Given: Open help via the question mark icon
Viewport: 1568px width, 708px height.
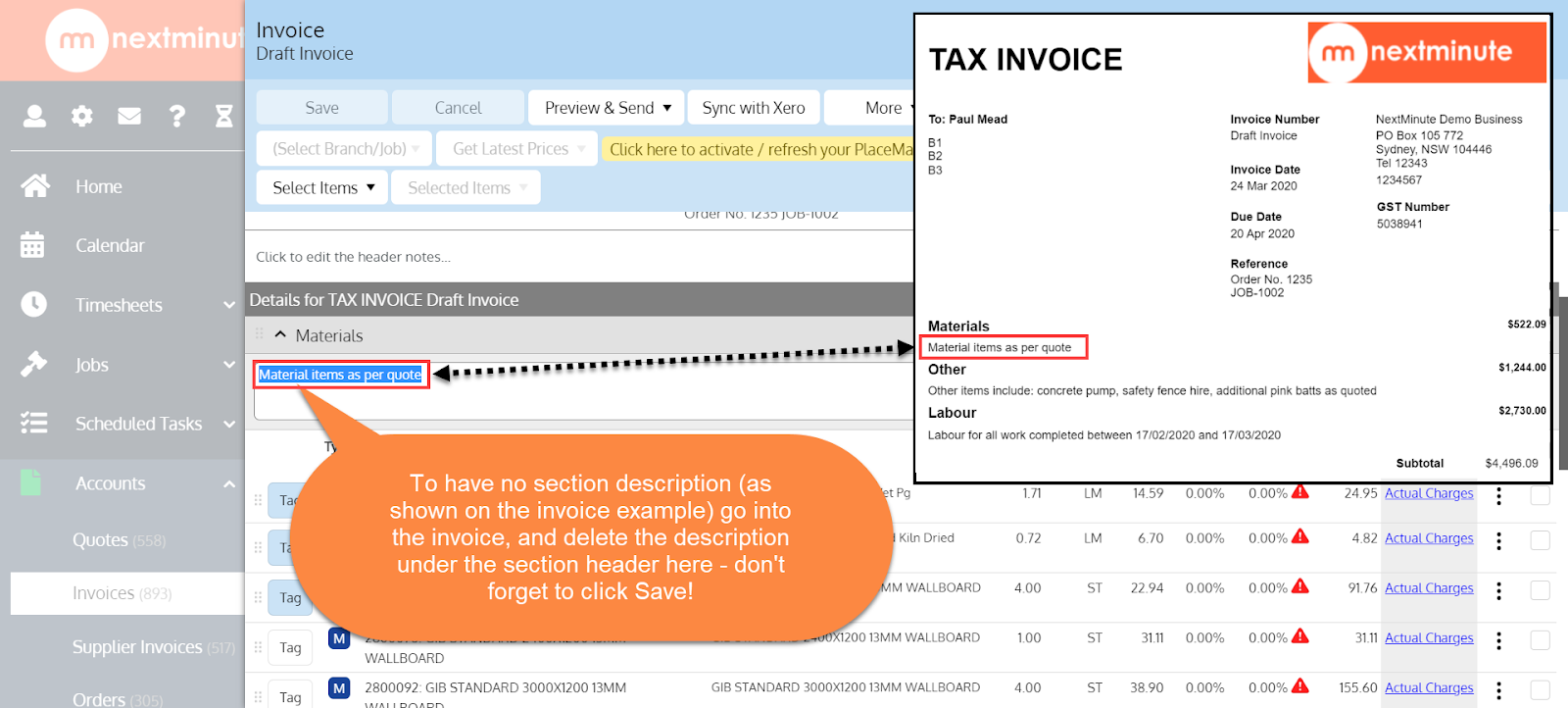Looking at the screenshot, I should (177, 117).
